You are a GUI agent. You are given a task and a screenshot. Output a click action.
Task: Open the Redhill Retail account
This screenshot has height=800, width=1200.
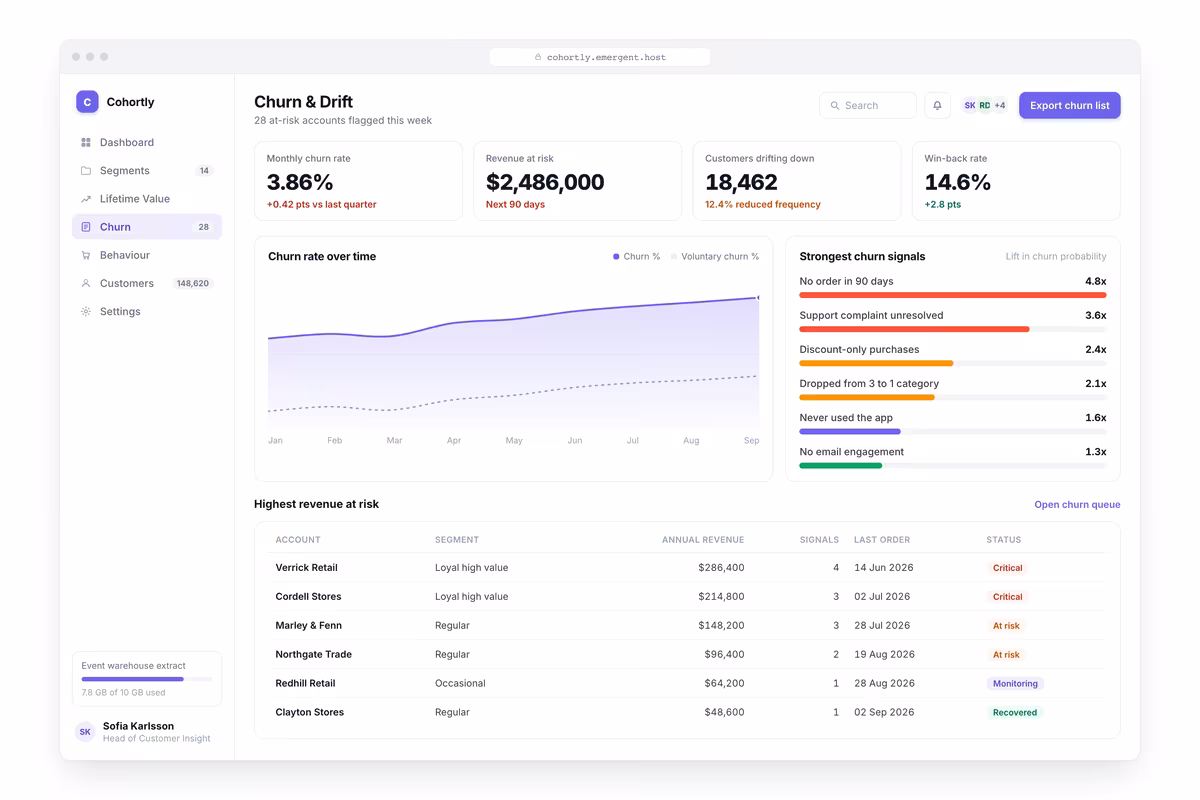(x=305, y=684)
